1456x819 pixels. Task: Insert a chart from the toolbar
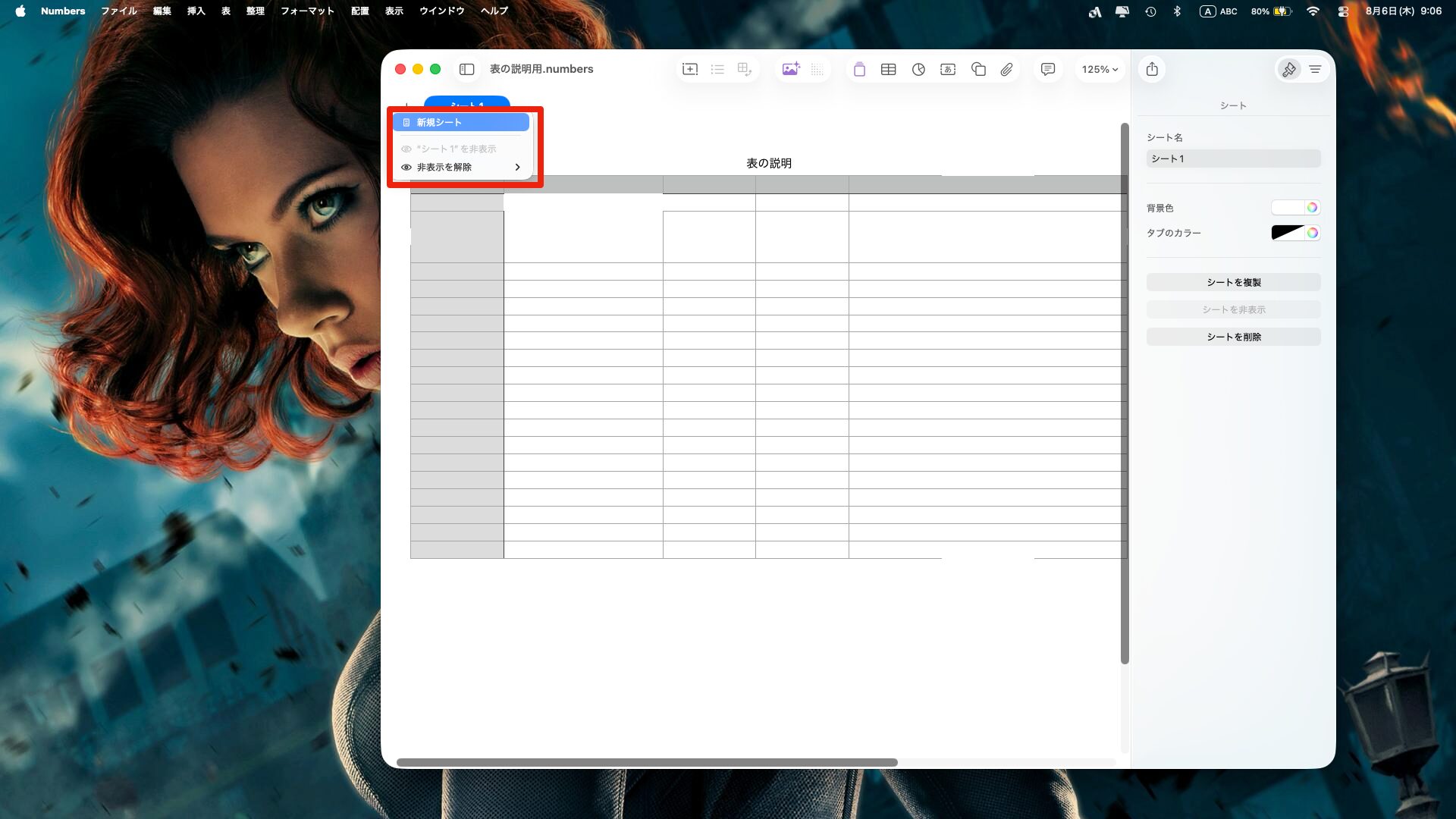pos(918,69)
